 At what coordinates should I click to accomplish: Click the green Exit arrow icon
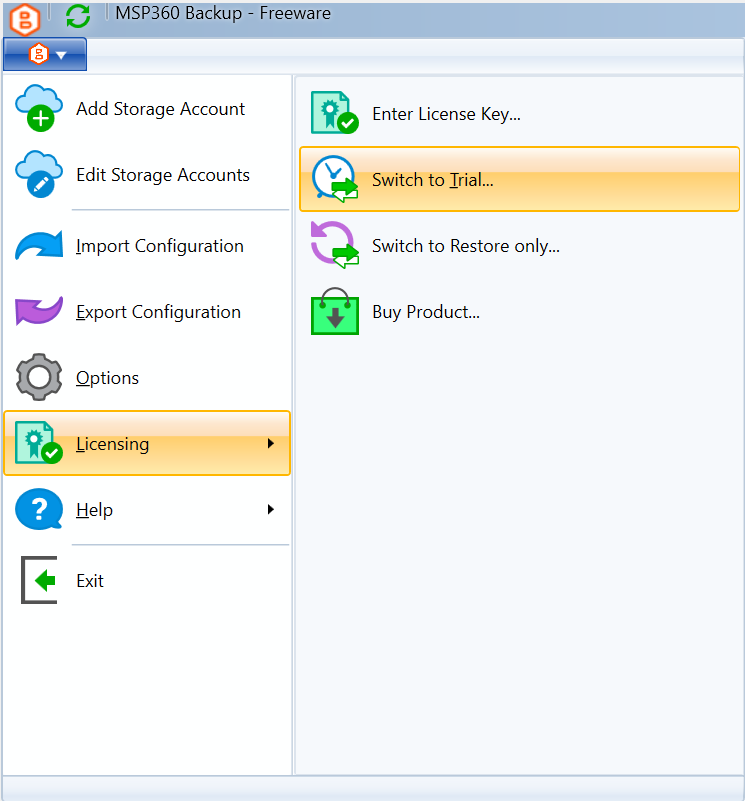38,580
